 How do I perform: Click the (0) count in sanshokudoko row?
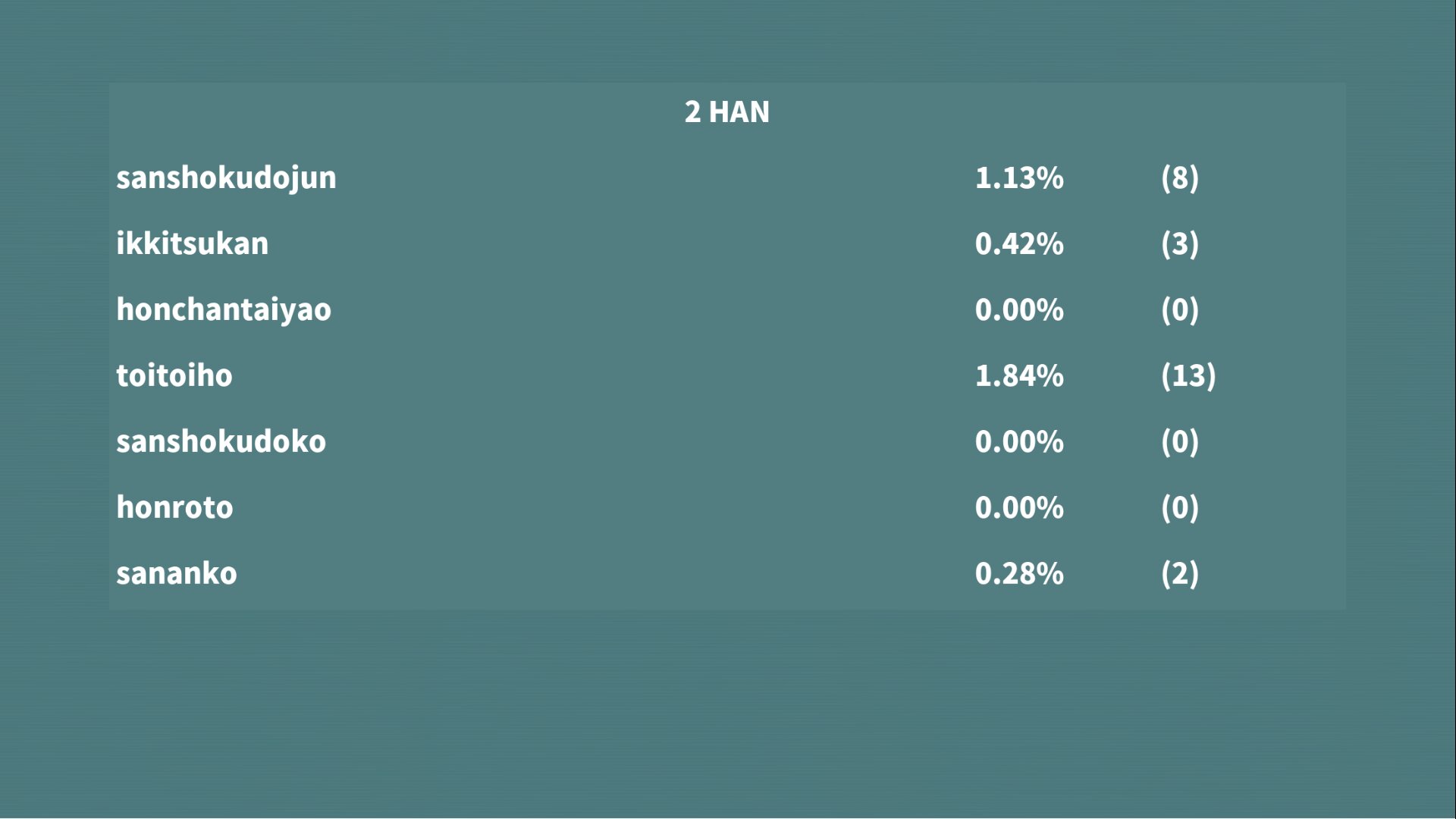pos(1179,442)
